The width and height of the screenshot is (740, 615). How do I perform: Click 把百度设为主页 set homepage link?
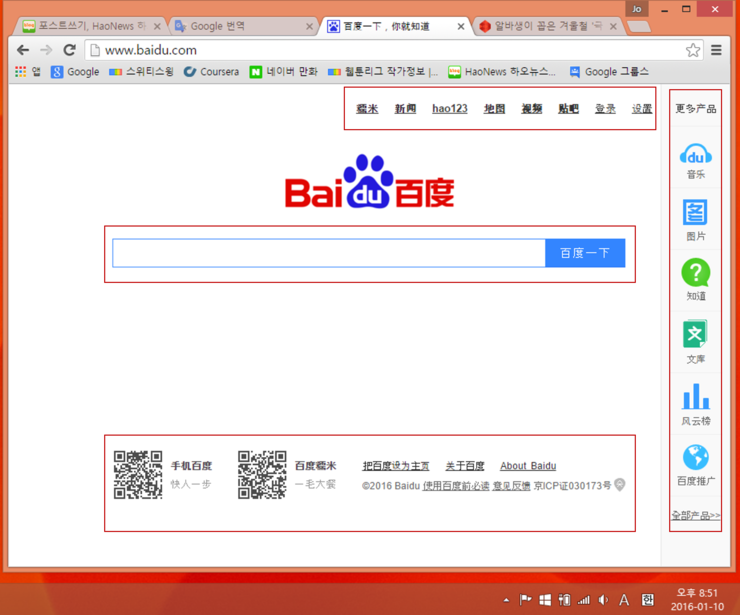pyautogui.click(x=396, y=466)
